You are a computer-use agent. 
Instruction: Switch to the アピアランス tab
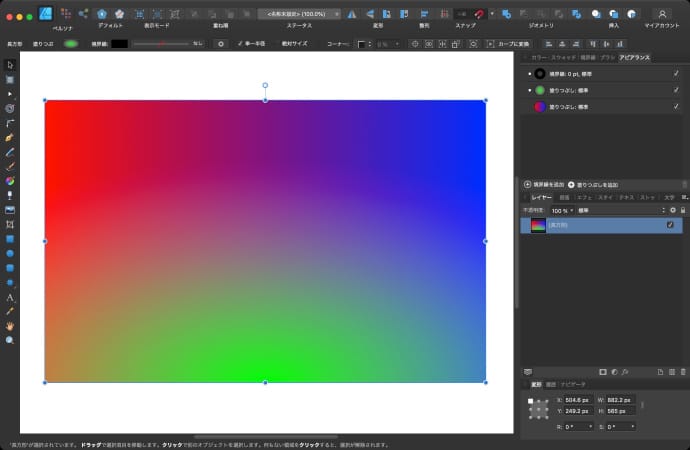click(x=634, y=58)
